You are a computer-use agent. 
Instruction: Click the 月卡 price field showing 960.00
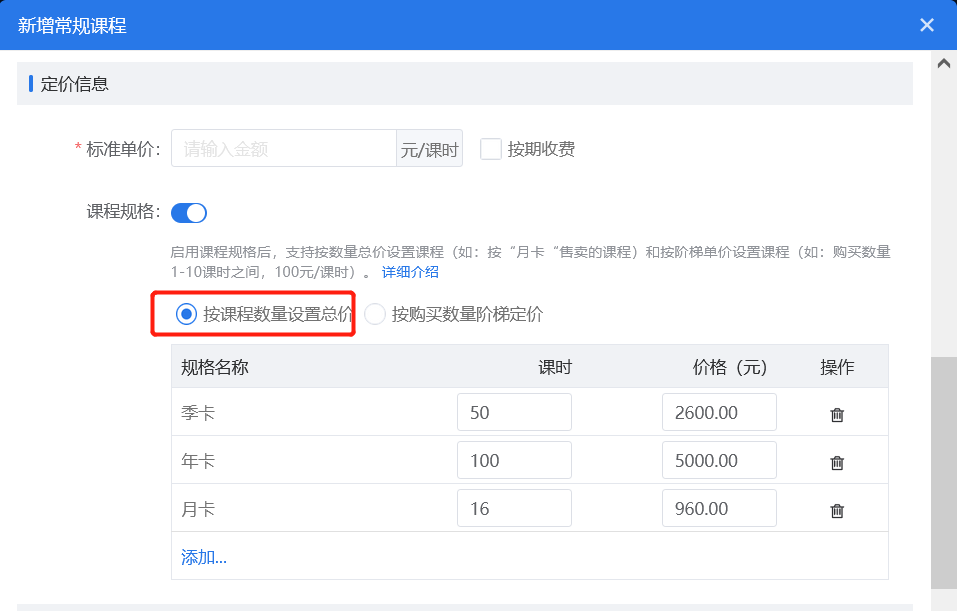718,507
